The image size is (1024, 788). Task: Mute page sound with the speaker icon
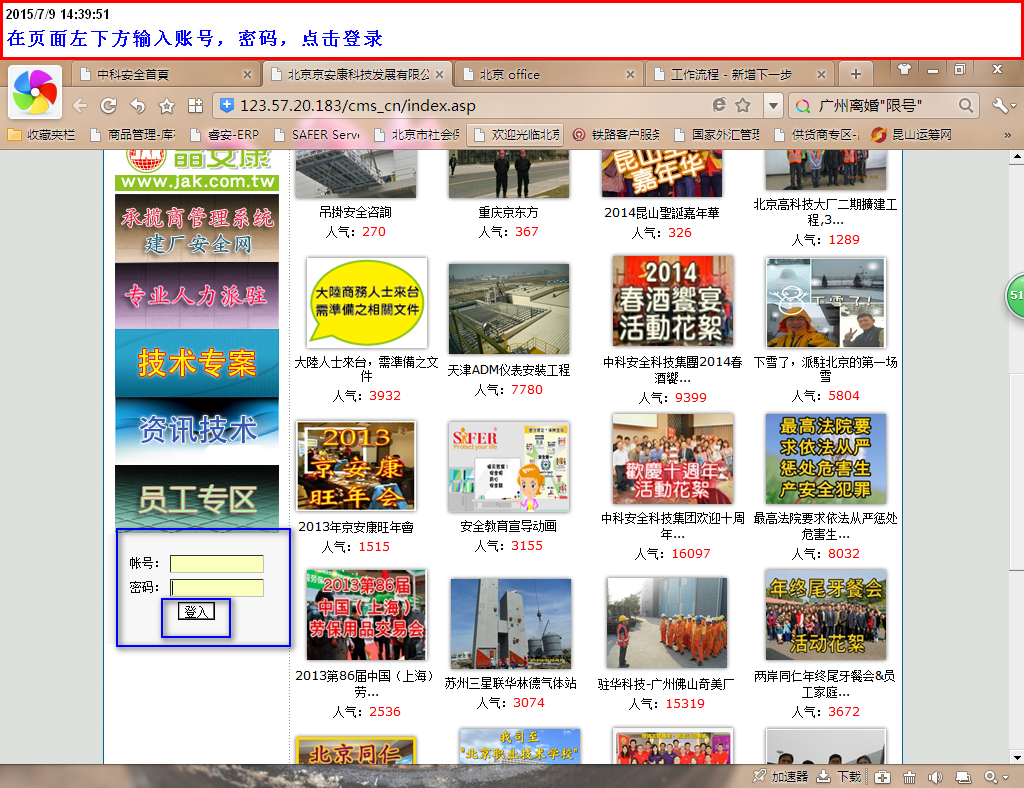935,777
